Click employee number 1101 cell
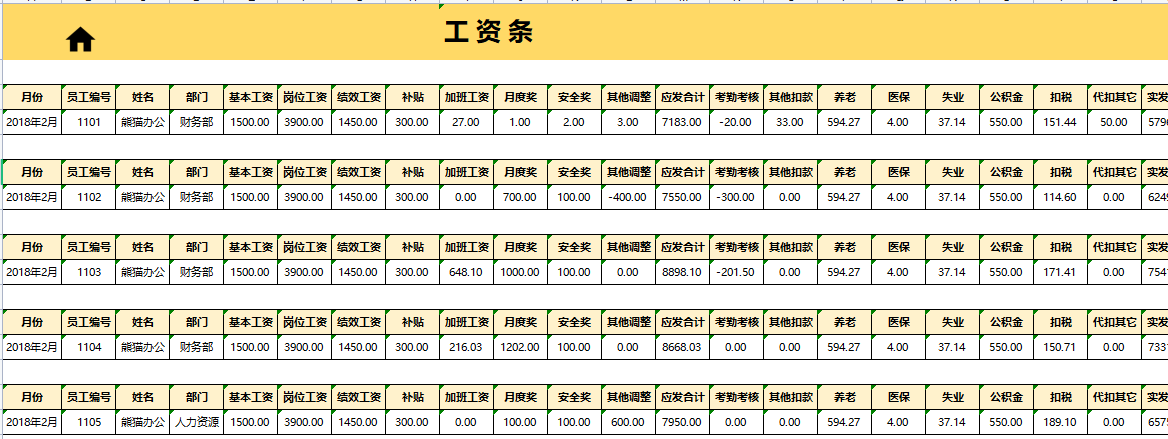 [x=89, y=122]
